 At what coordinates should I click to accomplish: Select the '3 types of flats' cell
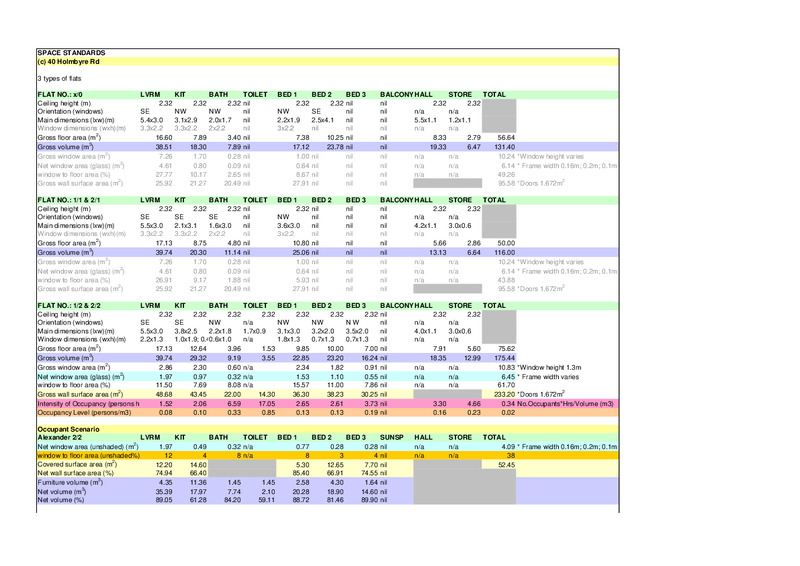59,79
